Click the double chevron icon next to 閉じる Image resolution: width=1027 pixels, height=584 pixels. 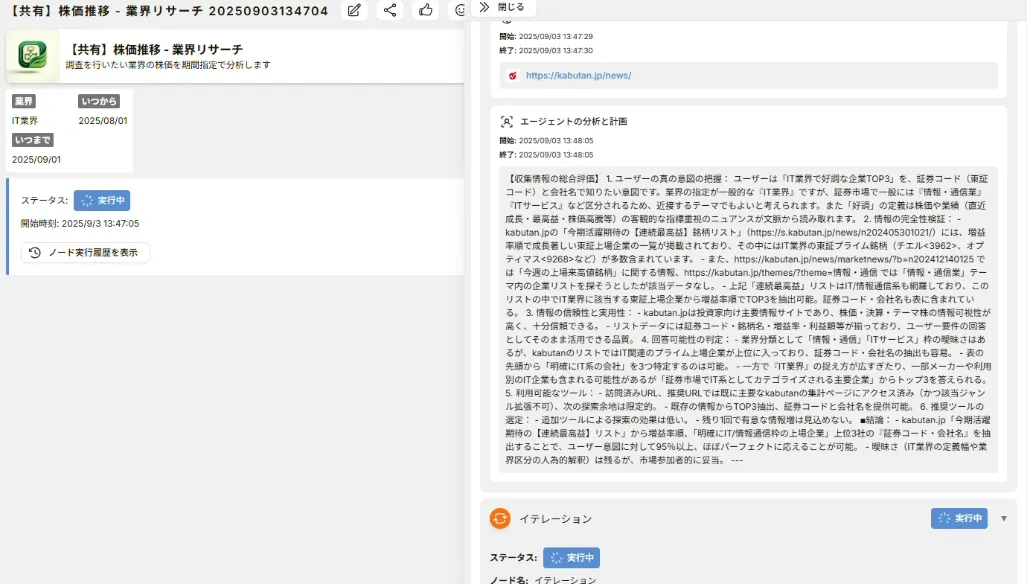point(484,7)
